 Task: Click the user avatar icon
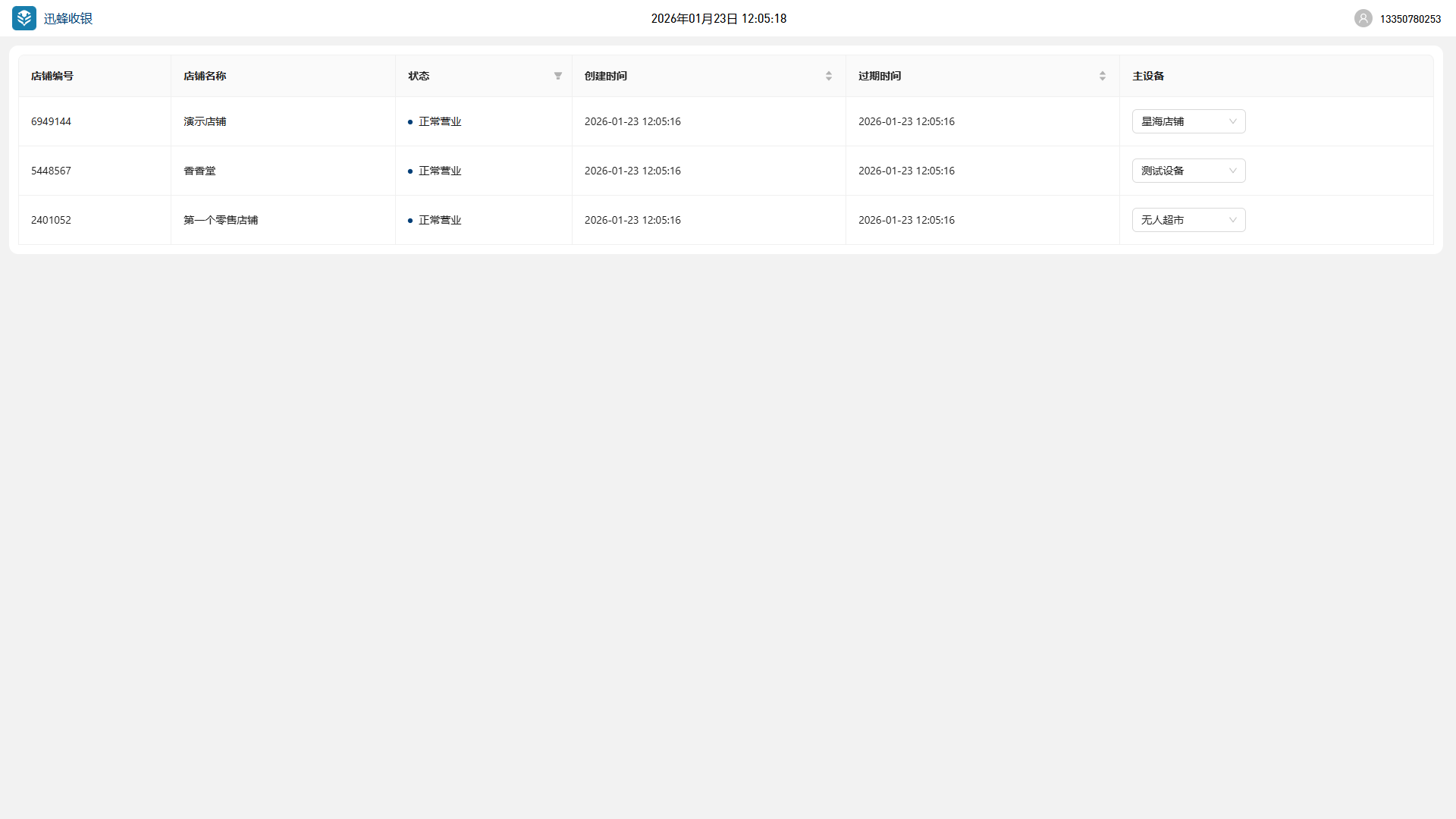point(1363,18)
